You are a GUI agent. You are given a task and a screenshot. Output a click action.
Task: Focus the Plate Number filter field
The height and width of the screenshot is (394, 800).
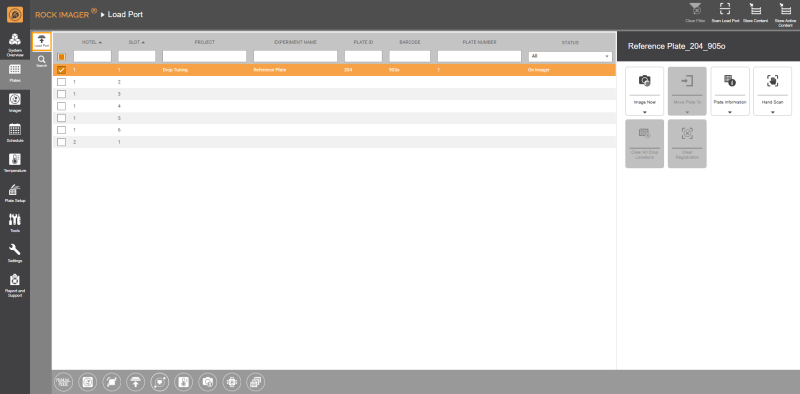click(479, 56)
